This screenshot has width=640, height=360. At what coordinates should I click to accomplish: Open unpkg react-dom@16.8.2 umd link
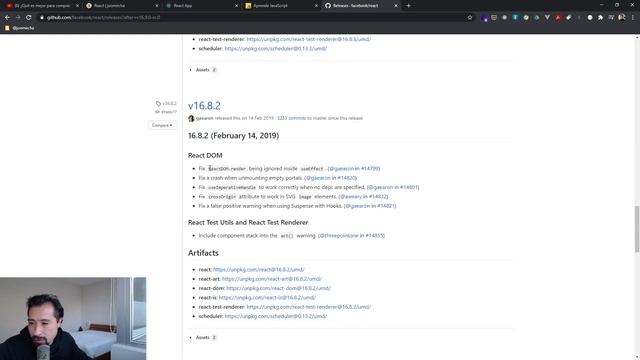[278, 289]
